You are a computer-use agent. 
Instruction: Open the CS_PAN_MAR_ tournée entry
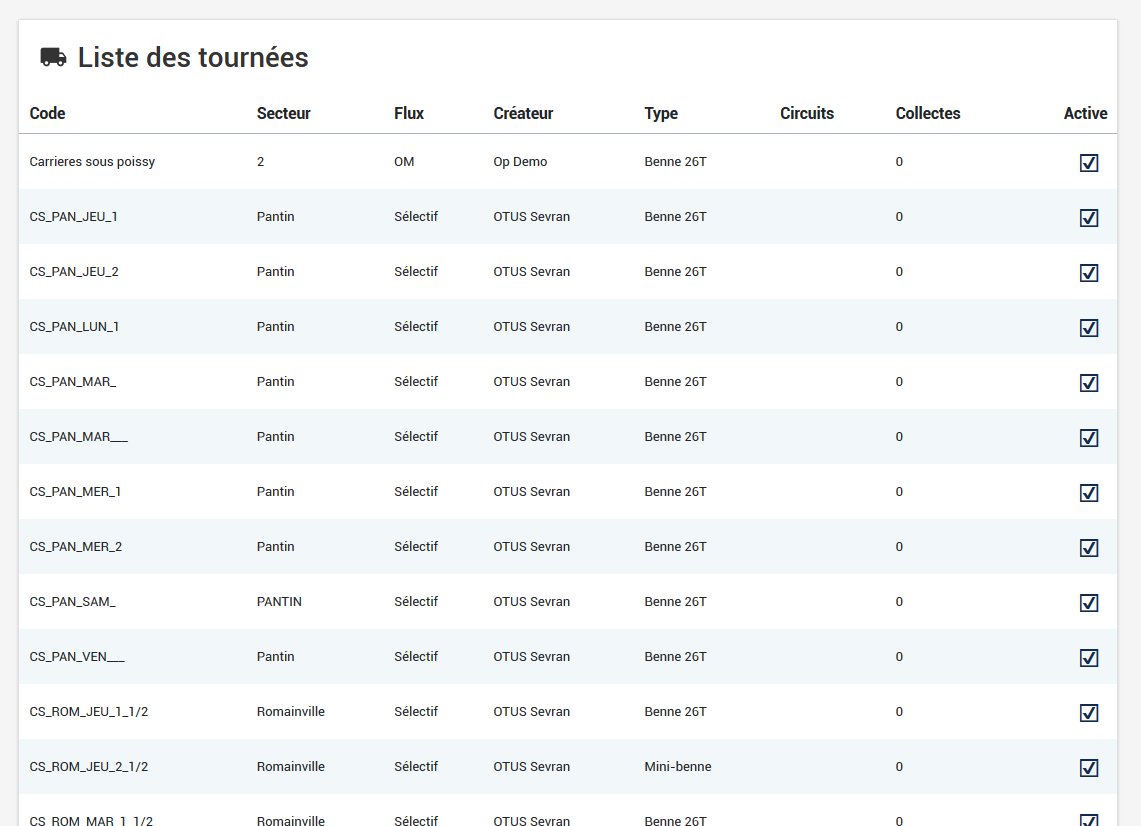pos(73,382)
